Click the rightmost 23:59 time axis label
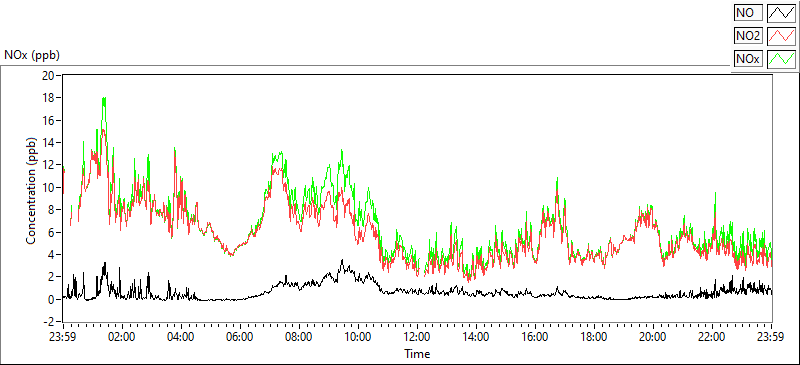Screen dimensions: 800x365 [771, 337]
